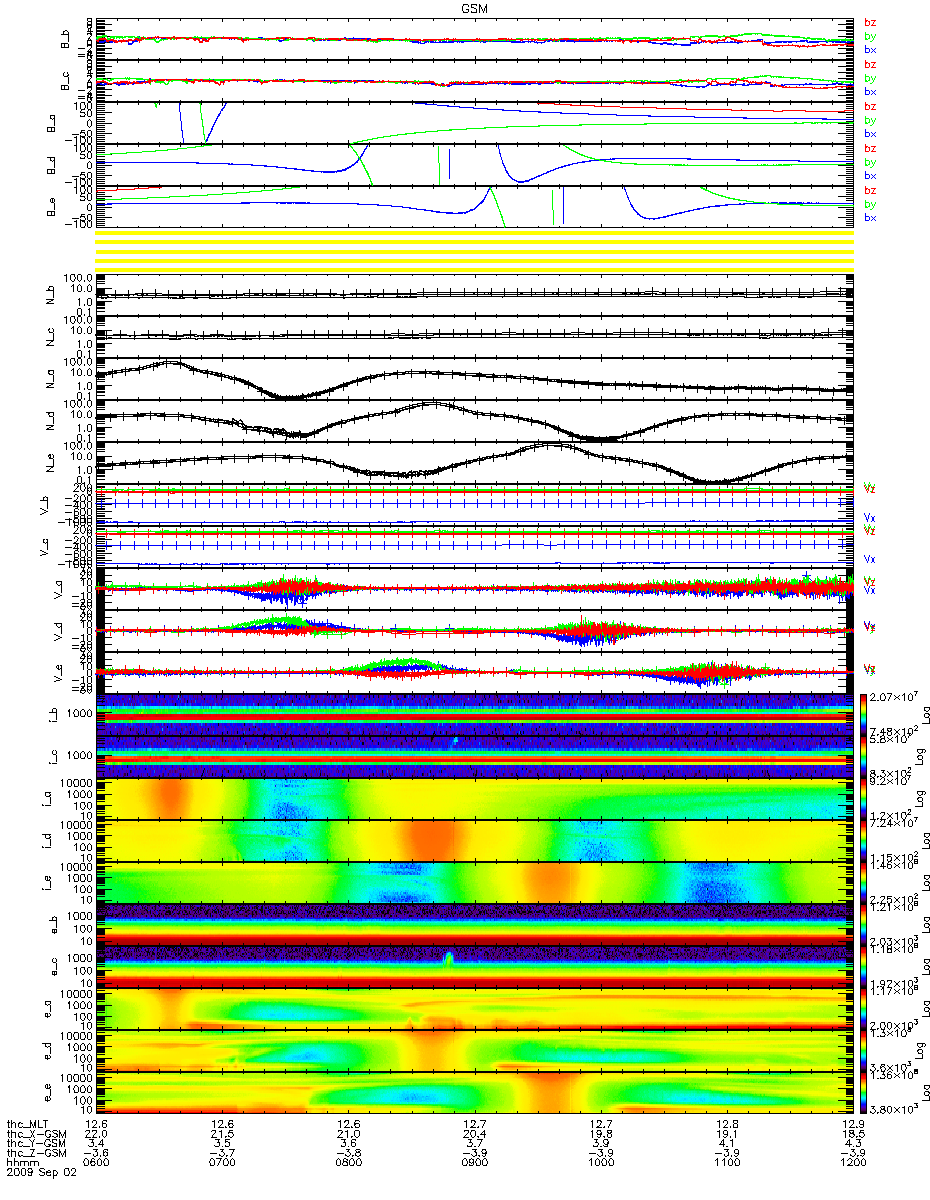Select the 0900 time tick label
The image size is (930, 1200).
click(x=474, y=1163)
